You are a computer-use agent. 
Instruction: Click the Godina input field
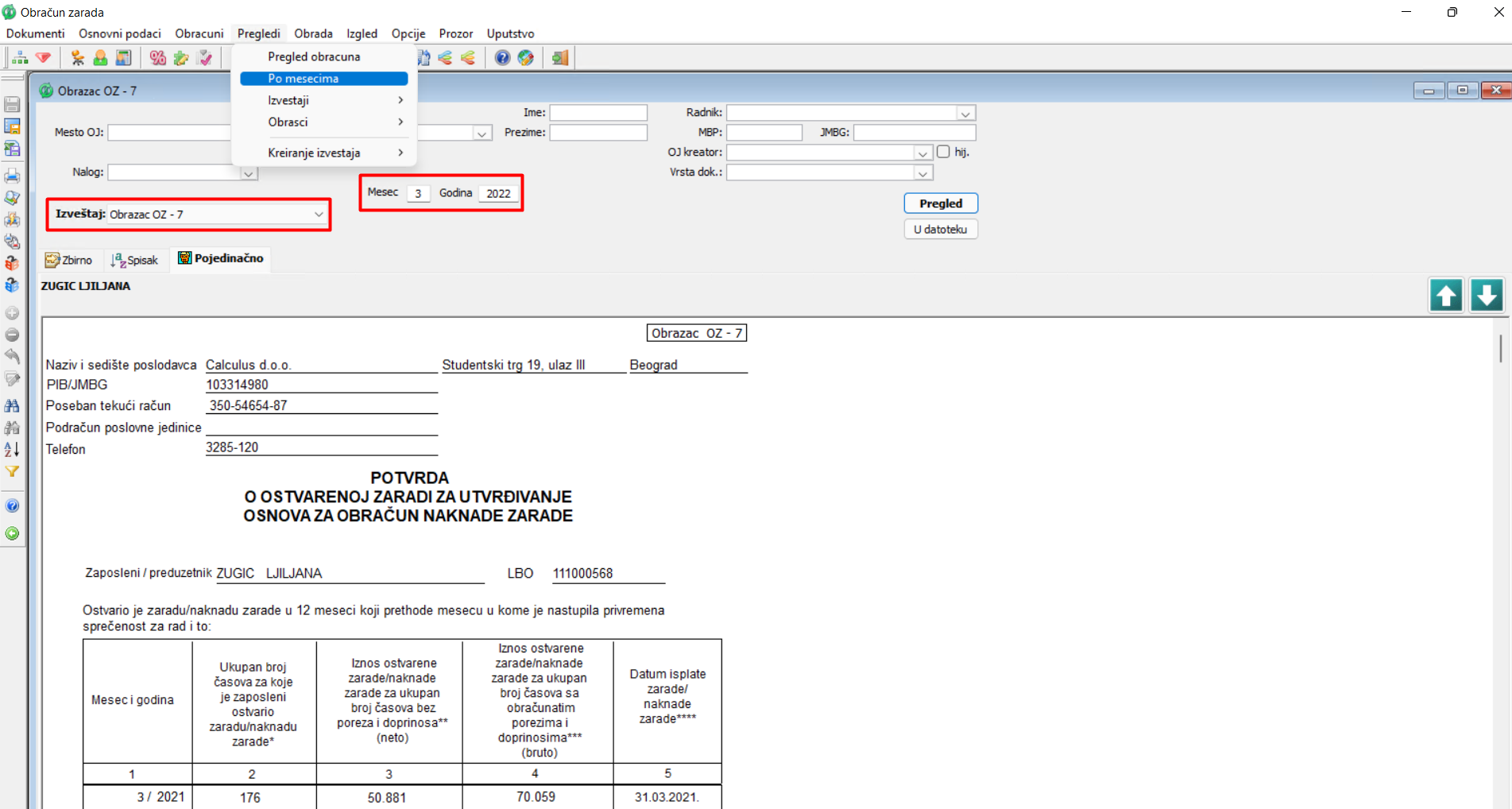click(x=498, y=194)
